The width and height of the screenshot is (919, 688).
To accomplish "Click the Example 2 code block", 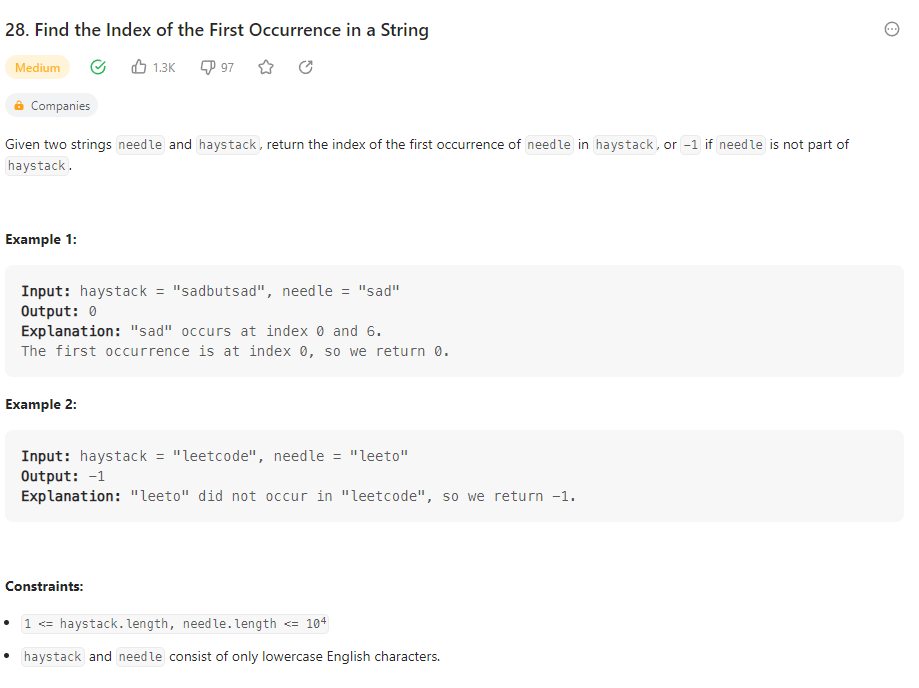I will 454,476.
